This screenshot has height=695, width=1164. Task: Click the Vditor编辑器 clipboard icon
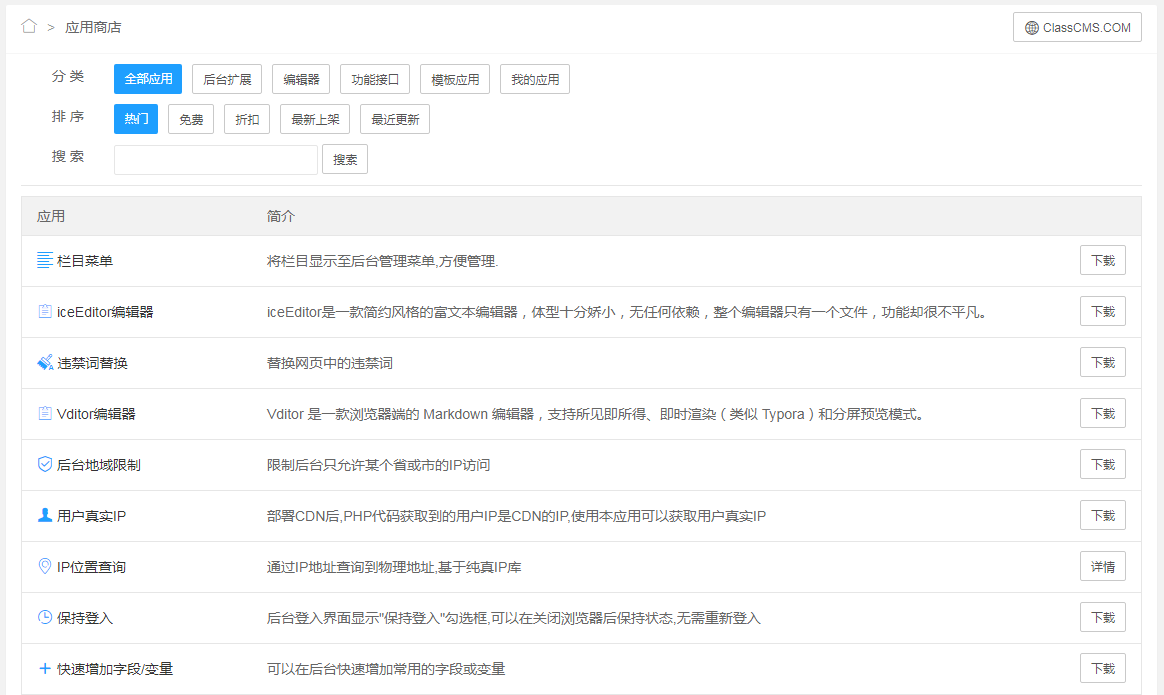[x=45, y=414]
